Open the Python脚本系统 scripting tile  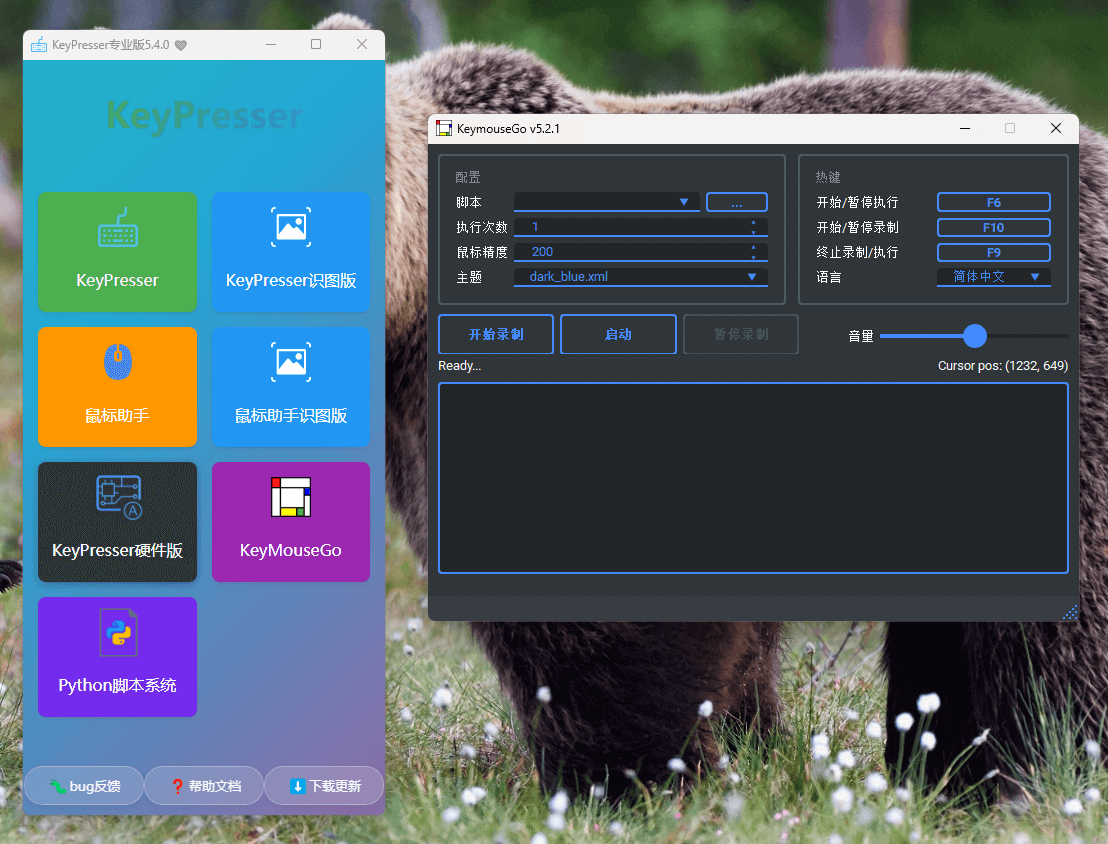pos(117,657)
